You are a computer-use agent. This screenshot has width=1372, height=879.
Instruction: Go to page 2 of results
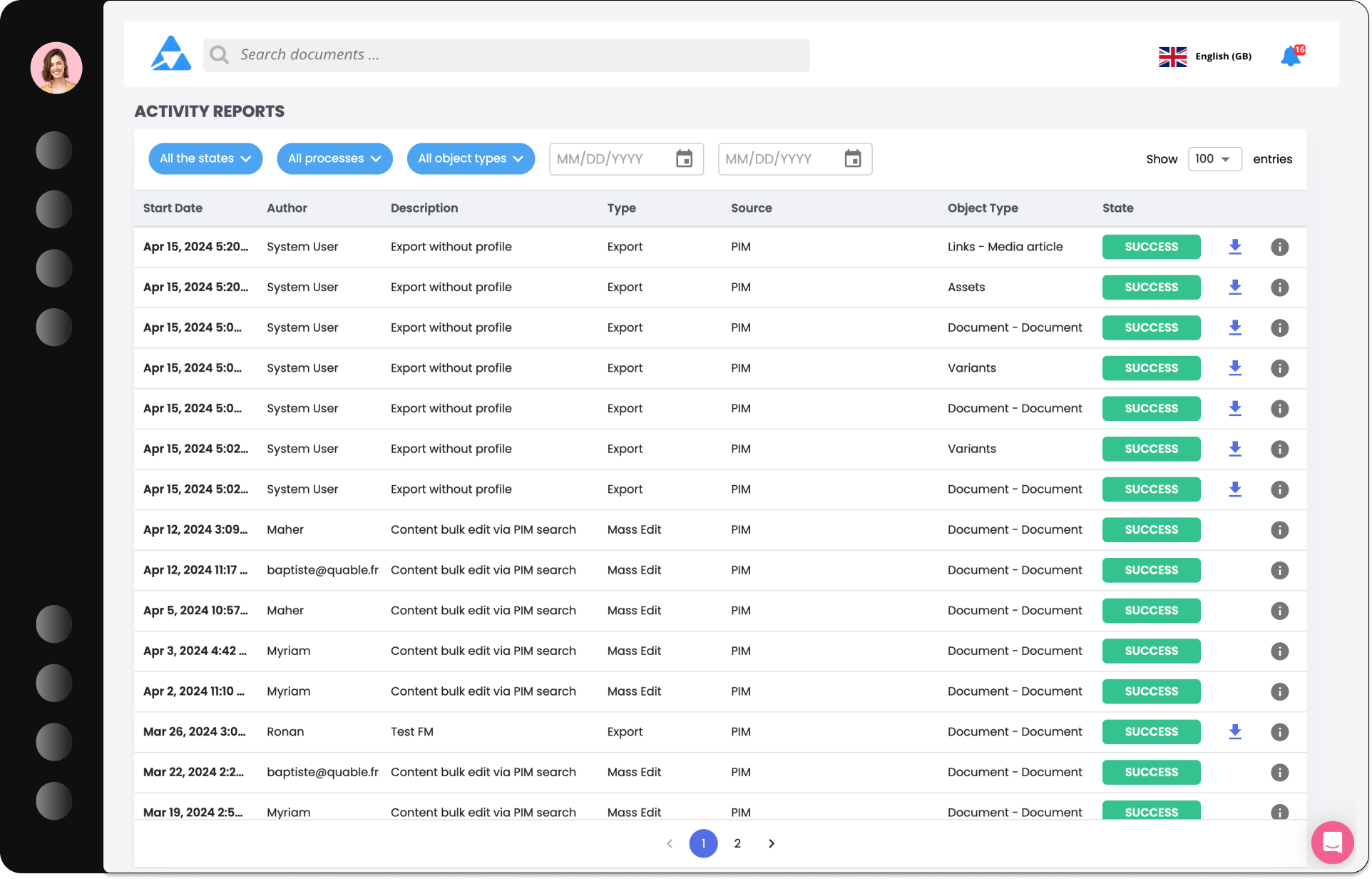click(x=737, y=843)
